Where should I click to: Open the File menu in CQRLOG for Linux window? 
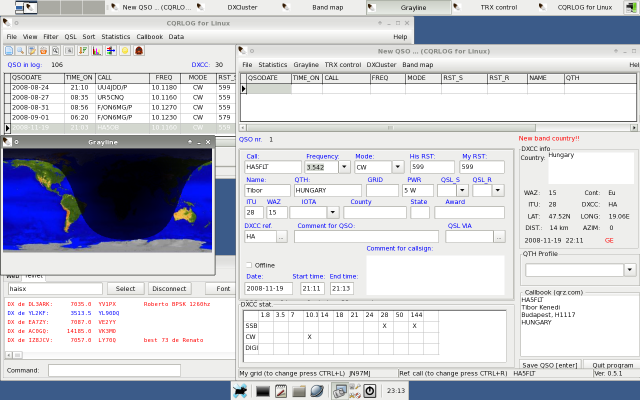click(x=11, y=37)
